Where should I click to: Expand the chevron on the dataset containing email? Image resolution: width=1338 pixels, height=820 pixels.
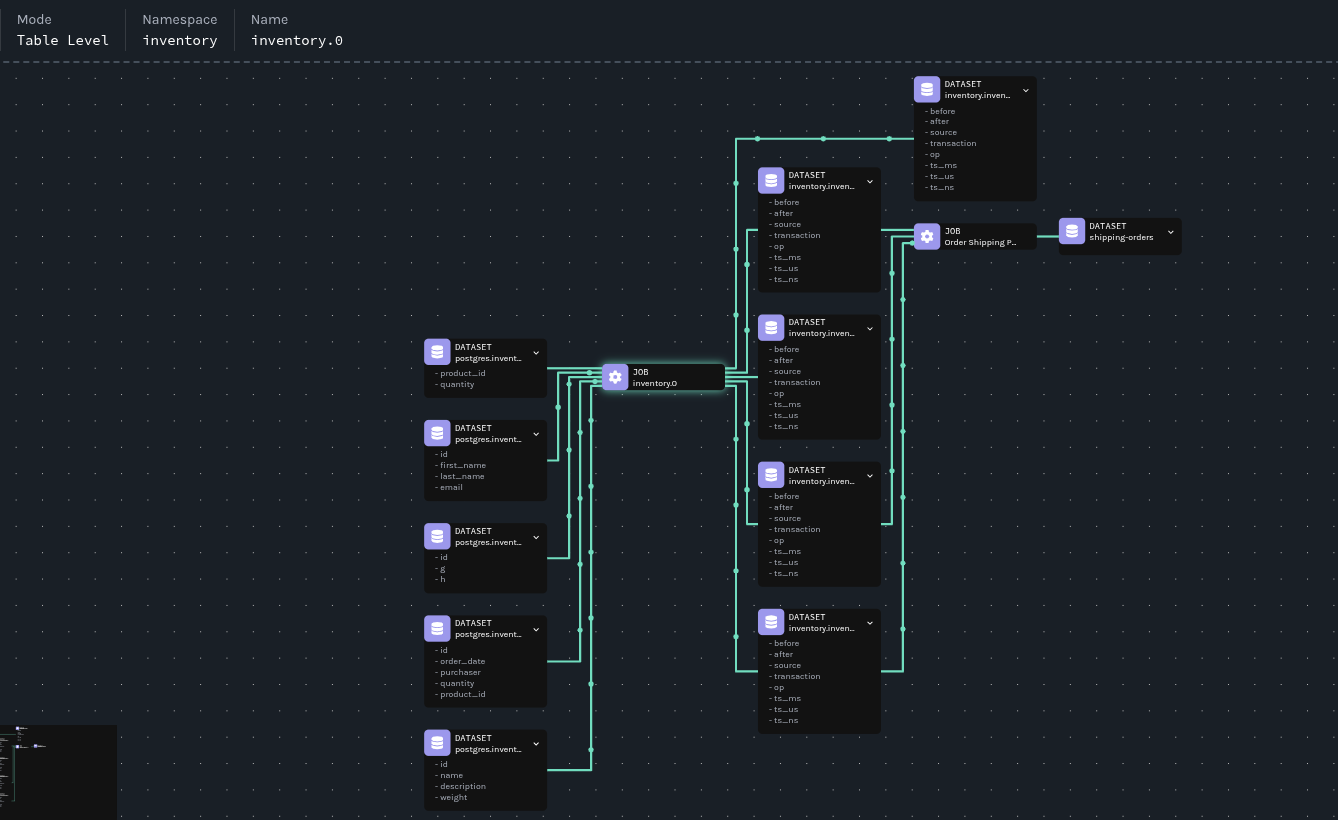tap(536, 434)
